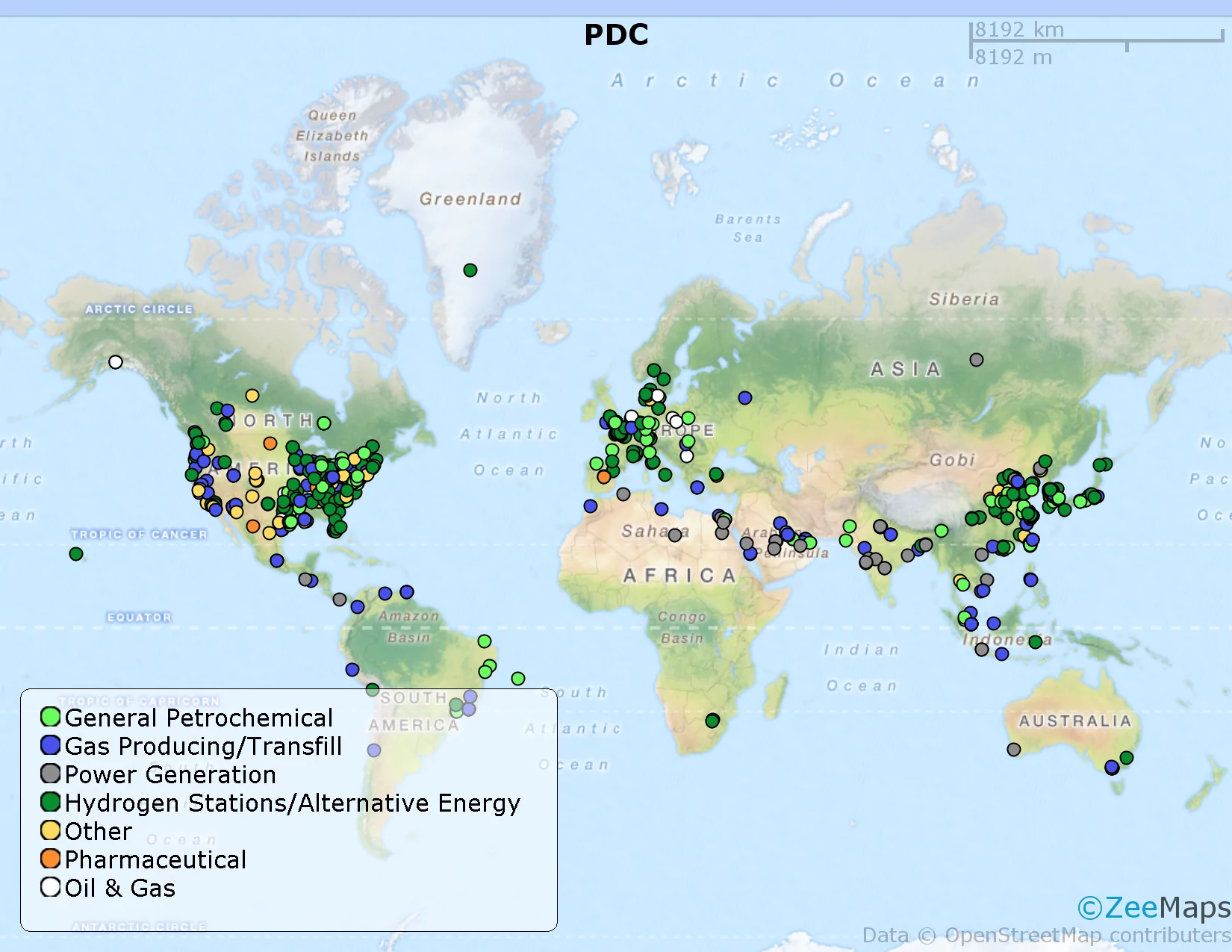Click the light green marker in central Canada
Screen dimensions: 1232x952
click(324, 423)
